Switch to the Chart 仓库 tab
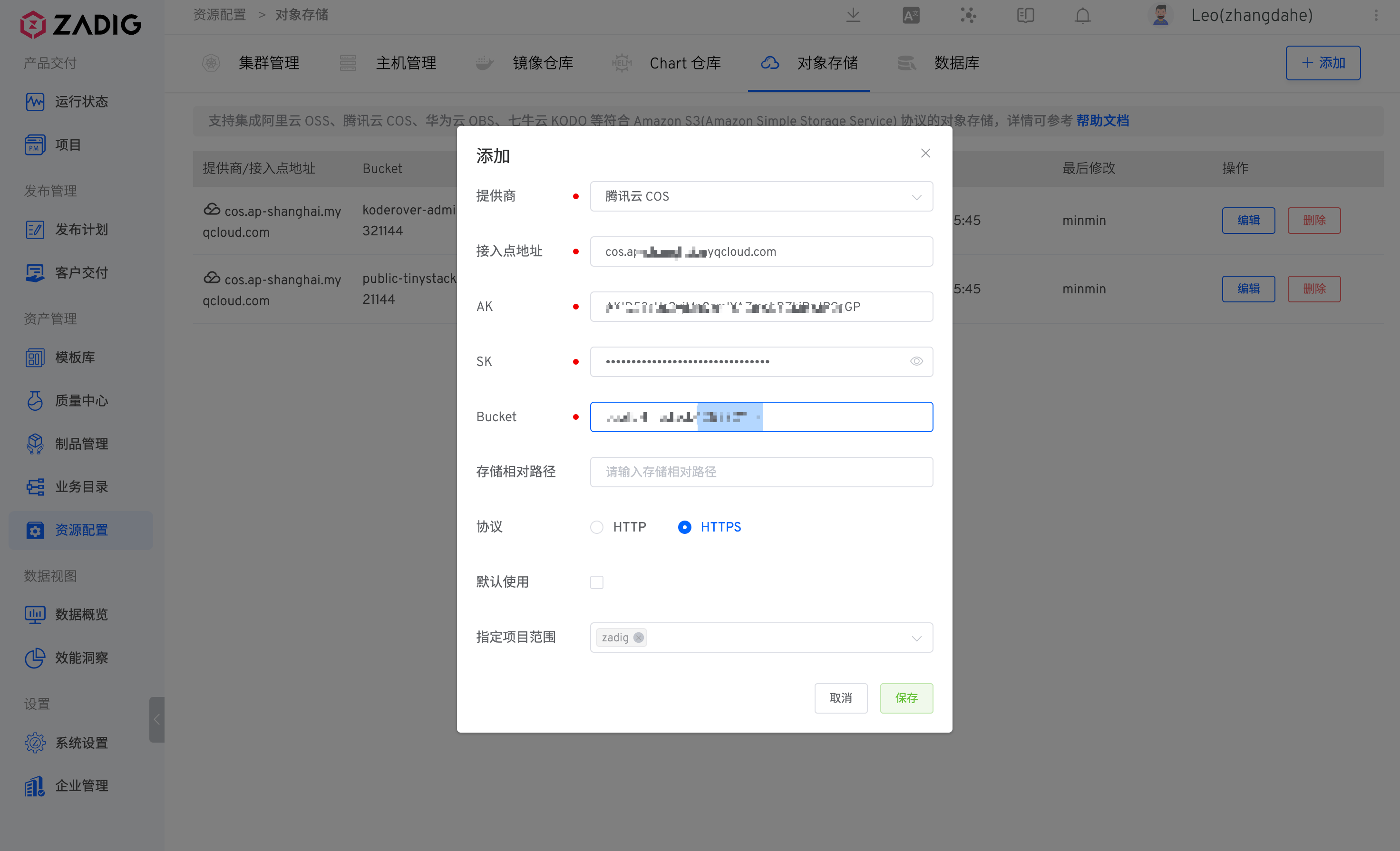Screen dimensions: 1400x851 (x=685, y=63)
